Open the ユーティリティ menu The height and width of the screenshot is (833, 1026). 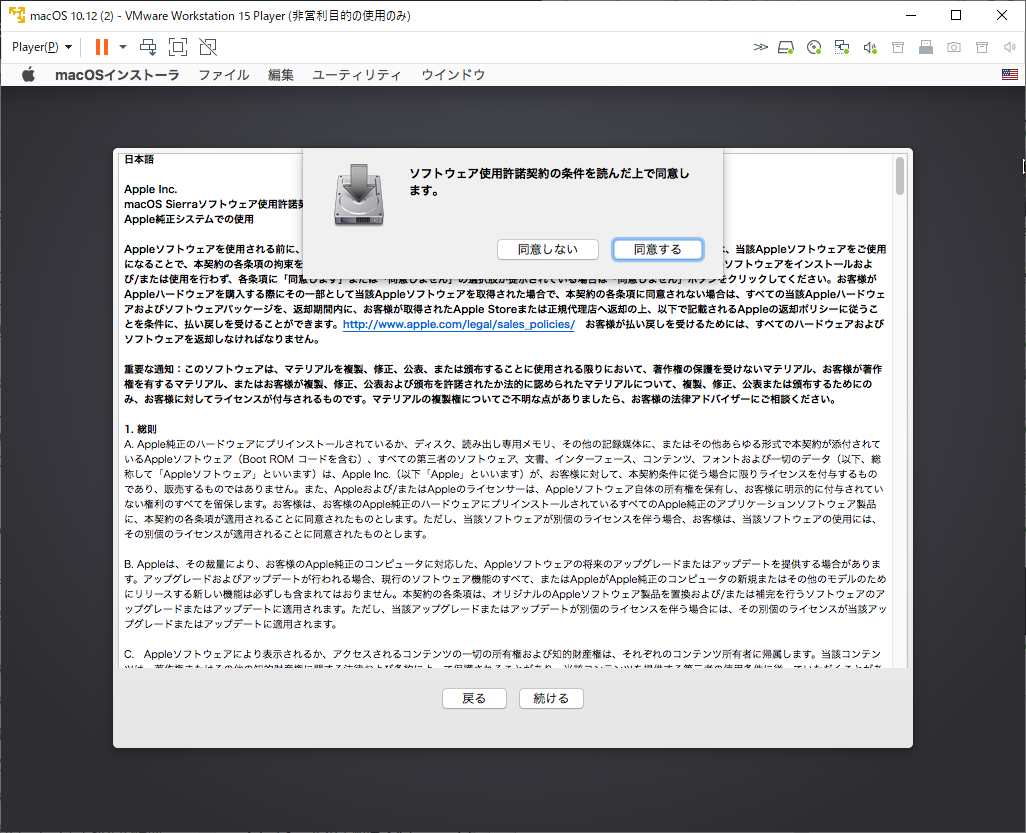[357, 75]
